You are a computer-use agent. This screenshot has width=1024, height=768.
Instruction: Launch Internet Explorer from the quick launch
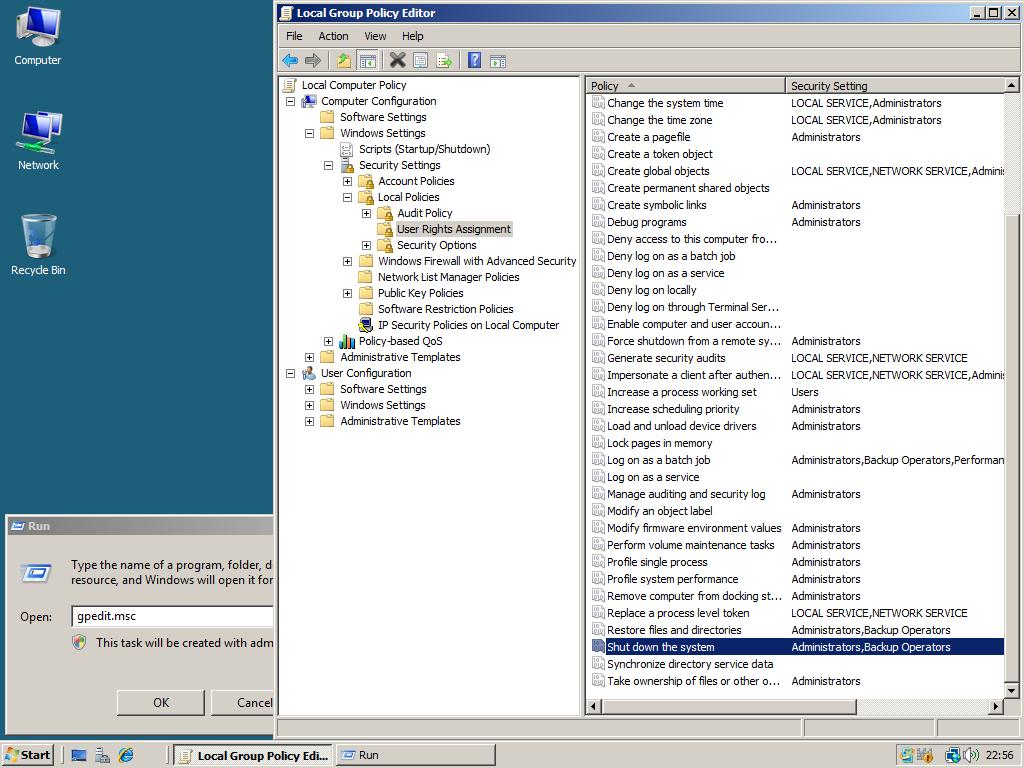point(126,756)
